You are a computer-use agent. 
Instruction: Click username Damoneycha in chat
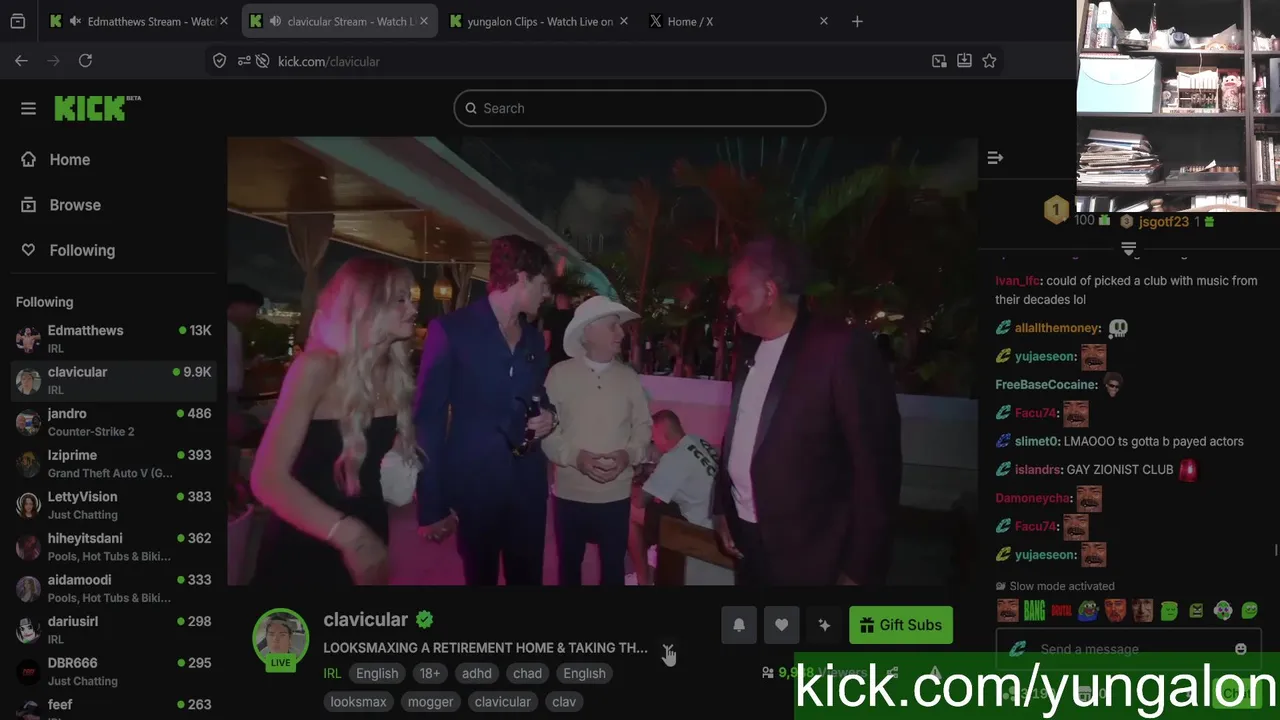1033,498
